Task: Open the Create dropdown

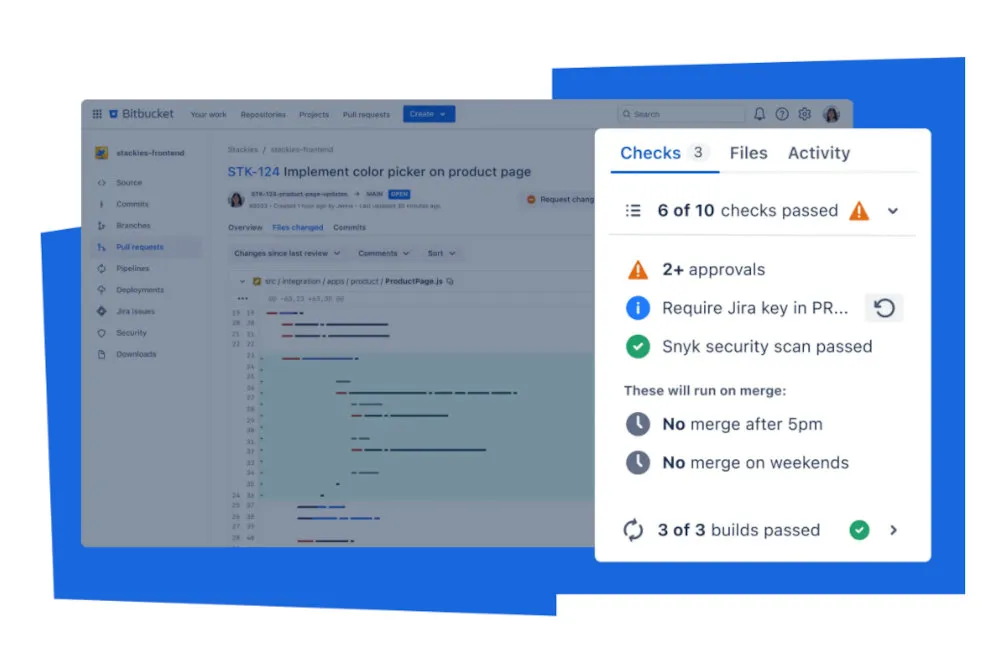Action: [429, 114]
